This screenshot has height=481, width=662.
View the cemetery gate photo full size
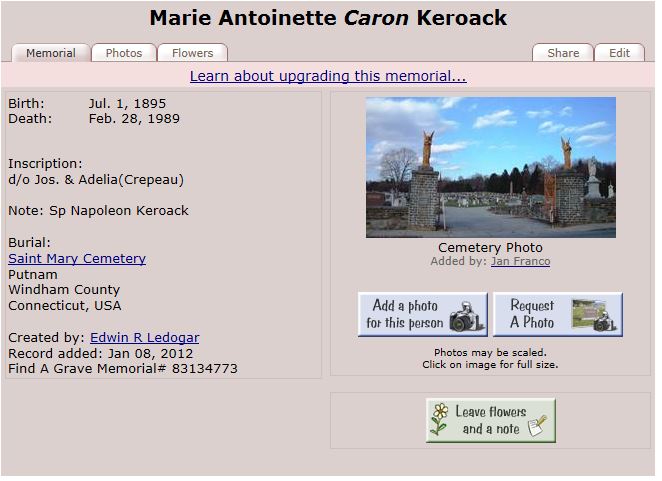tap(491, 168)
